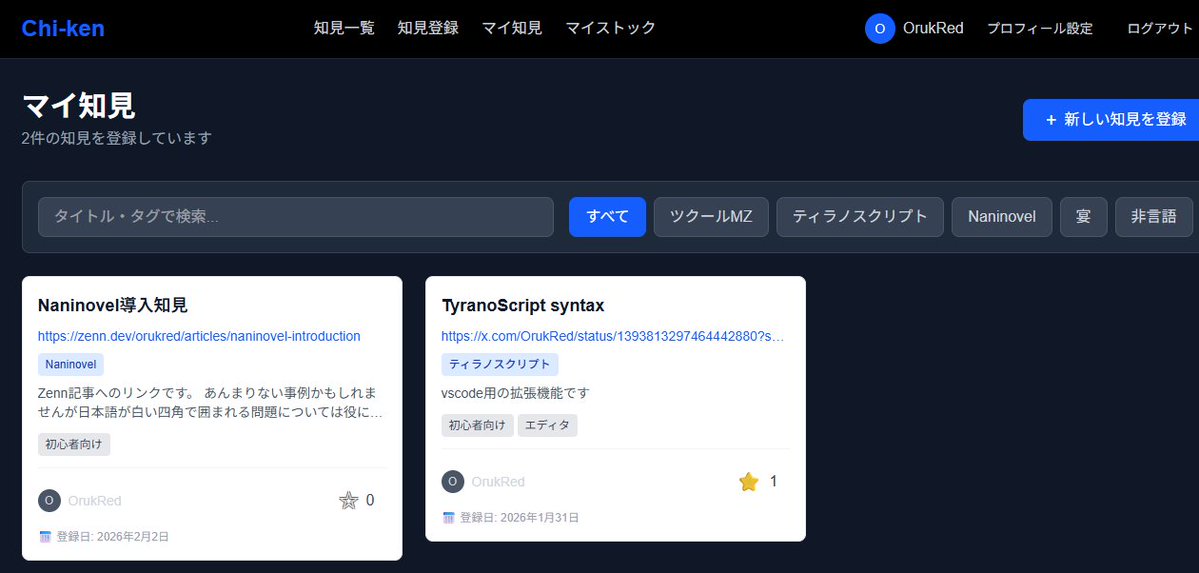Click the OrukRed avatar icon in header
The width and height of the screenshot is (1199, 573).
tap(879, 28)
